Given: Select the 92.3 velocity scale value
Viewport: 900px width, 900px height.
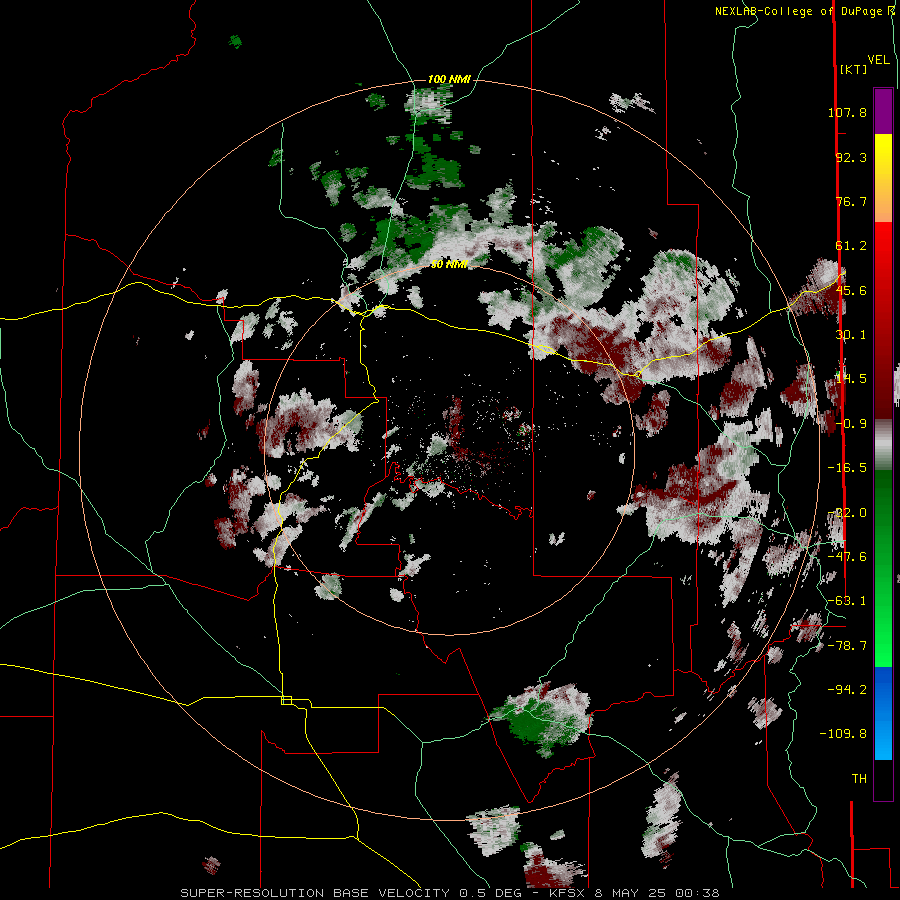Looking at the screenshot, I should click(x=851, y=157).
